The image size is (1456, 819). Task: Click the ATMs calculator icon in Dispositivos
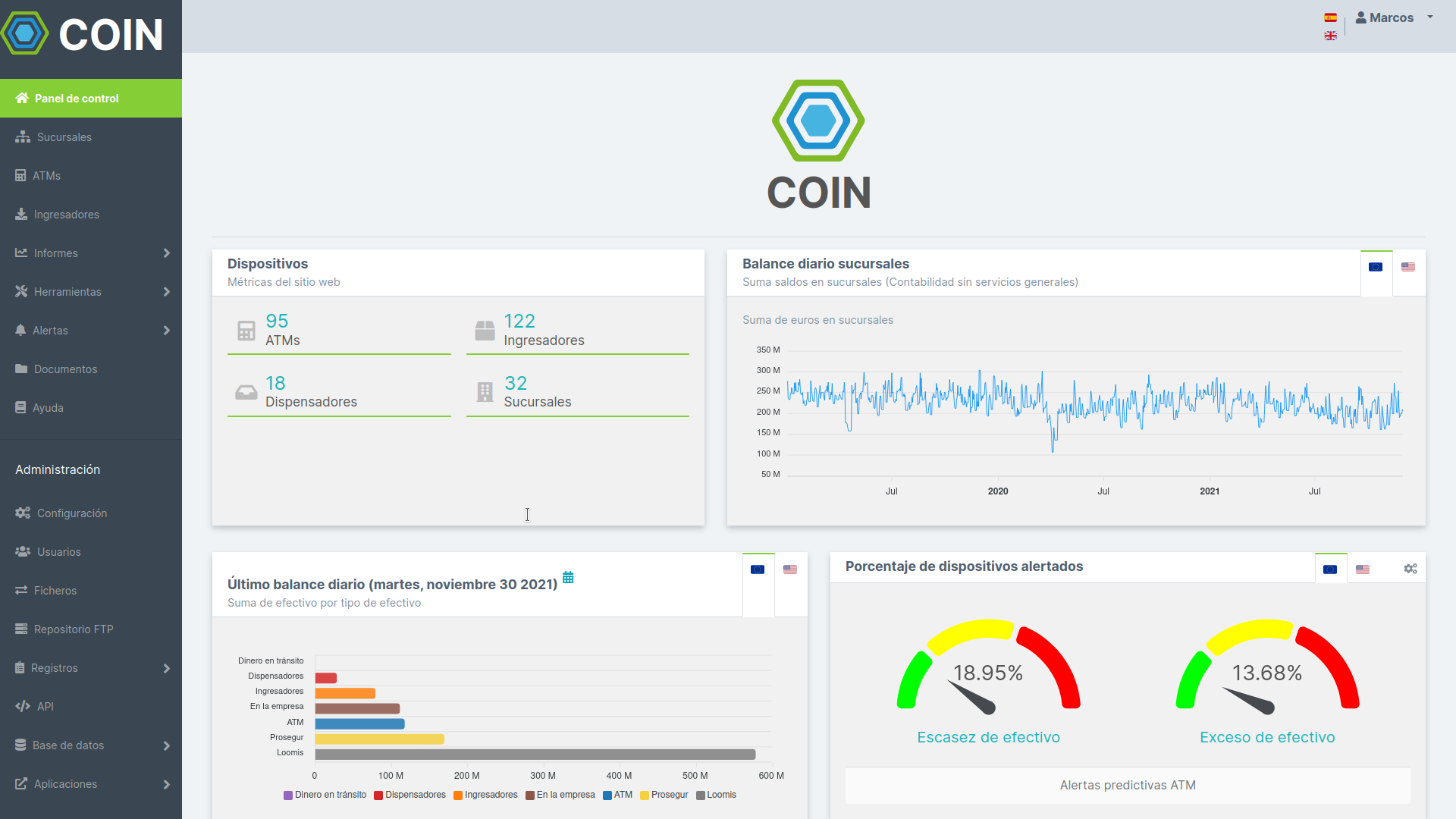[x=246, y=331]
